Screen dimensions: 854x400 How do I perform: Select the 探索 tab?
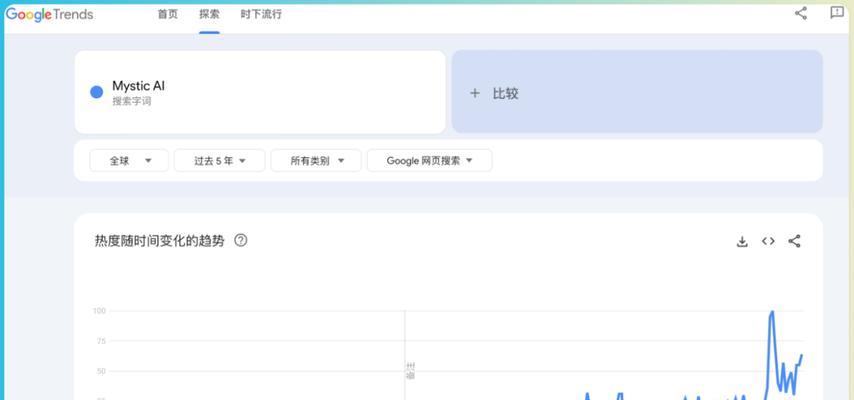pyautogui.click(x=209, y=15)
